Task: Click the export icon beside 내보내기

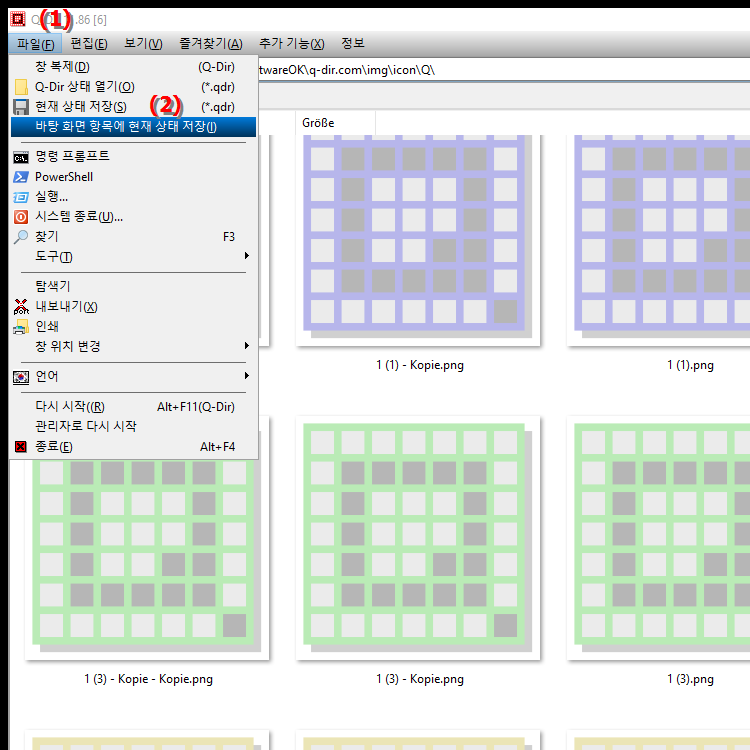Action: coord(21,307)
